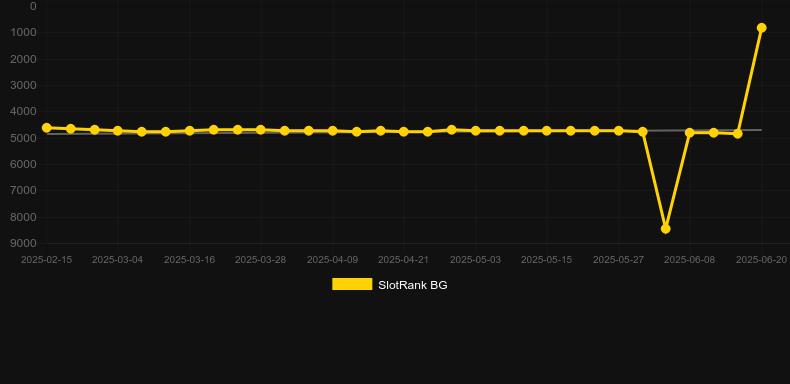Click the data point above 2025-04-09
This screenshot has height=384, width=790.
333,131
